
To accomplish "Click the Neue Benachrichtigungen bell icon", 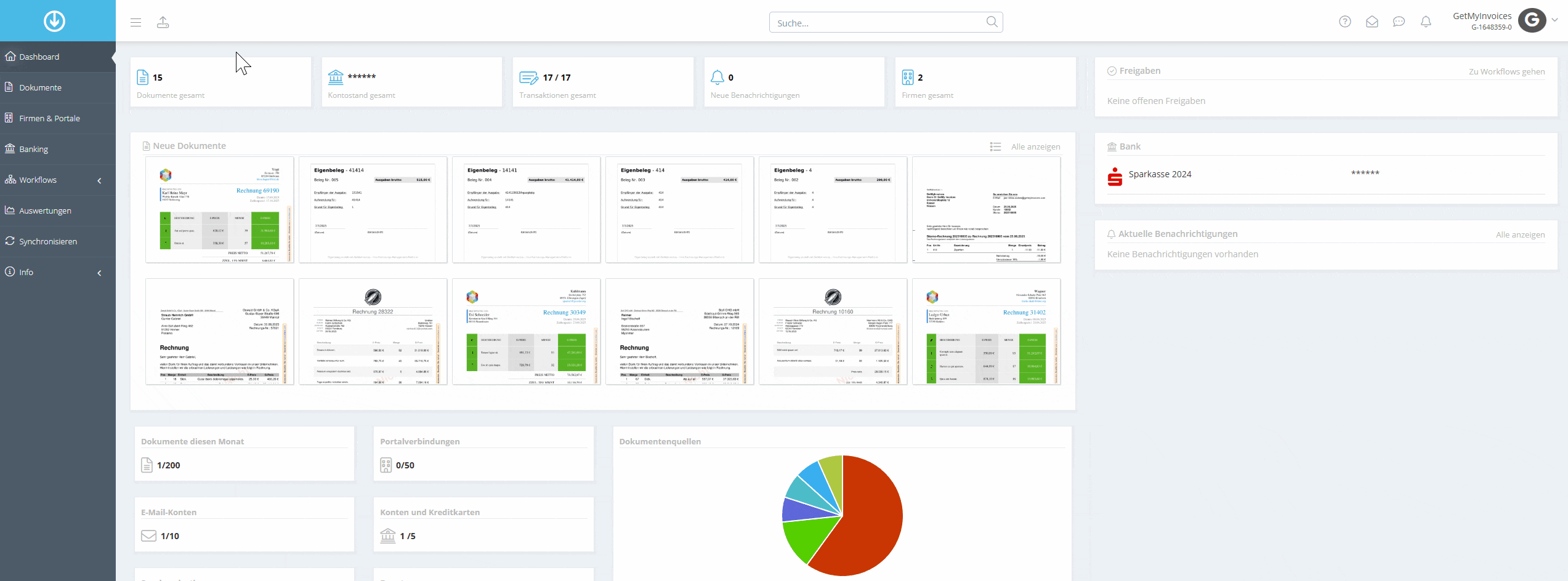I will (x=717, y=77).
